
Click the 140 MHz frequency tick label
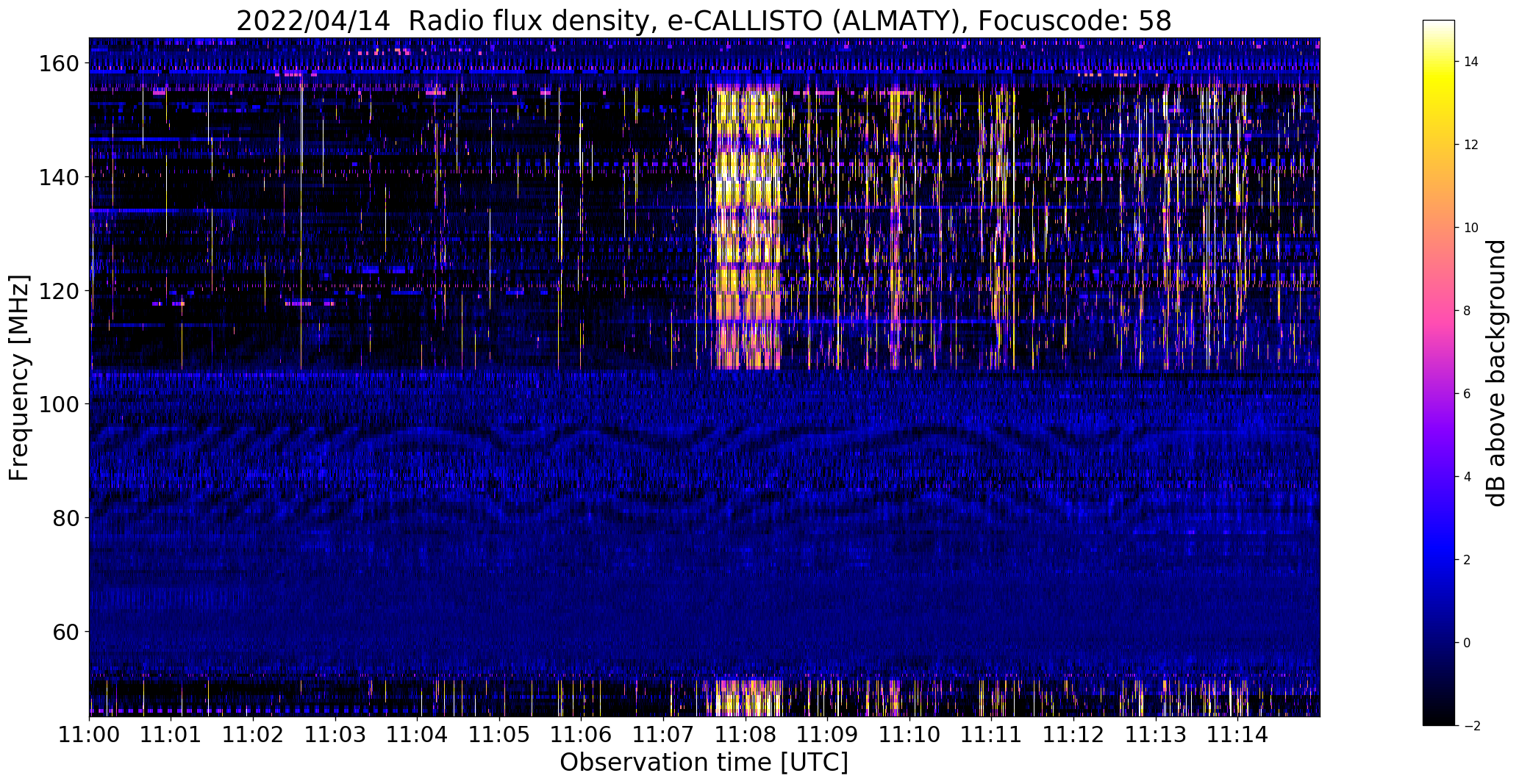[x=58, y=177]
